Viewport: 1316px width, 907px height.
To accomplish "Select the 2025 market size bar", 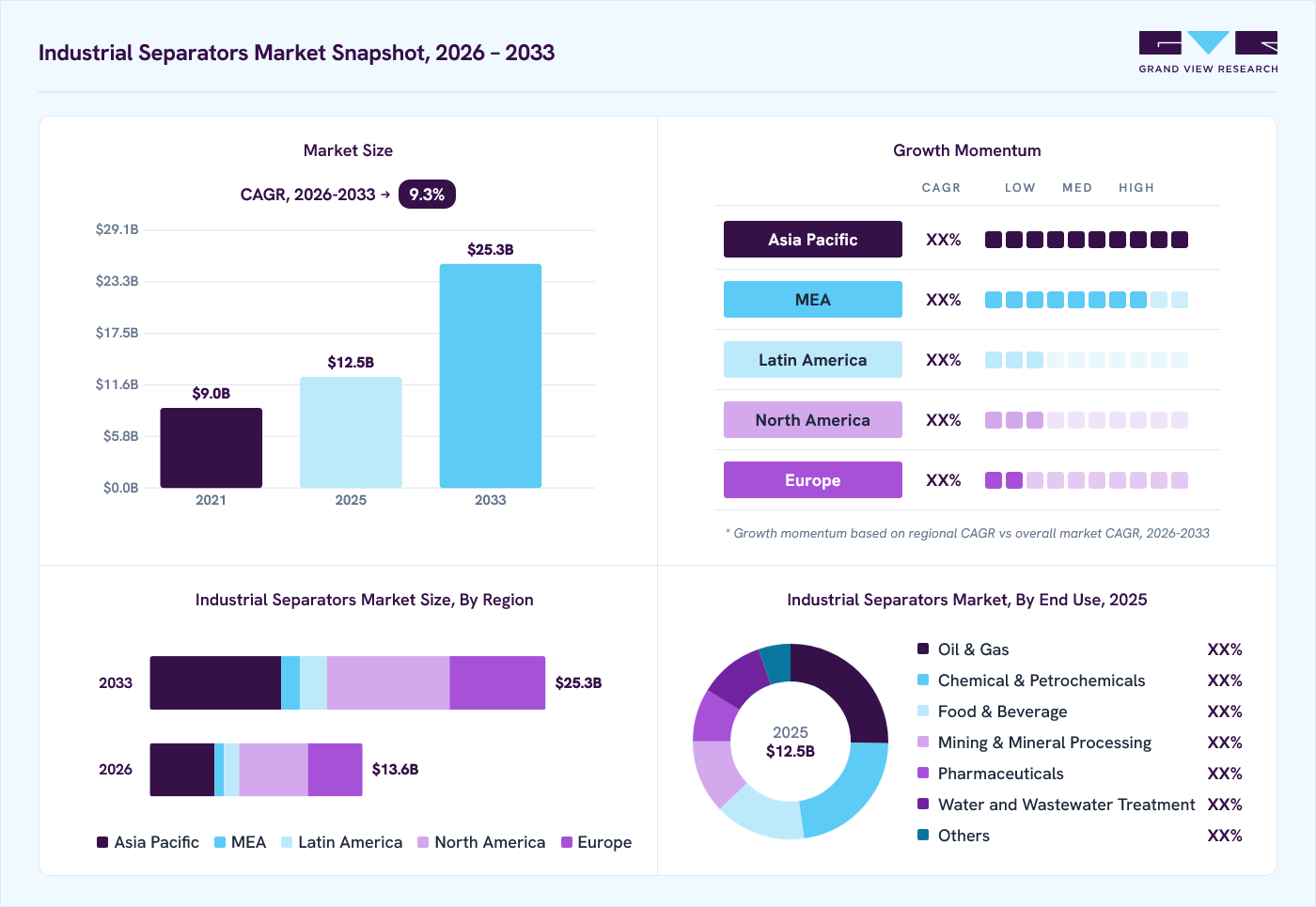I will 351,432.
